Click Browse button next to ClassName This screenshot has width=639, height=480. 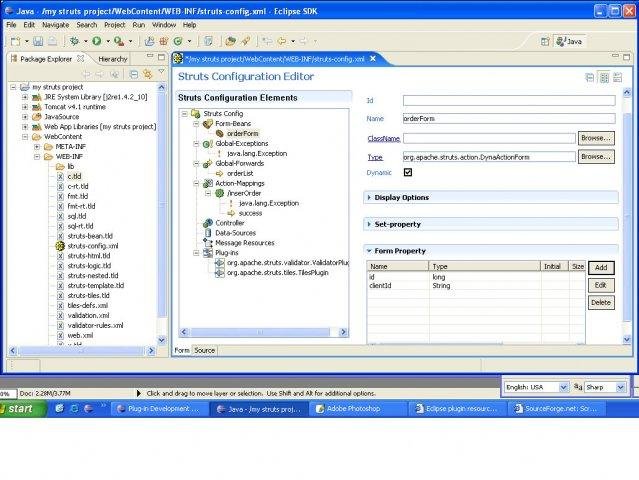(596, 138)
